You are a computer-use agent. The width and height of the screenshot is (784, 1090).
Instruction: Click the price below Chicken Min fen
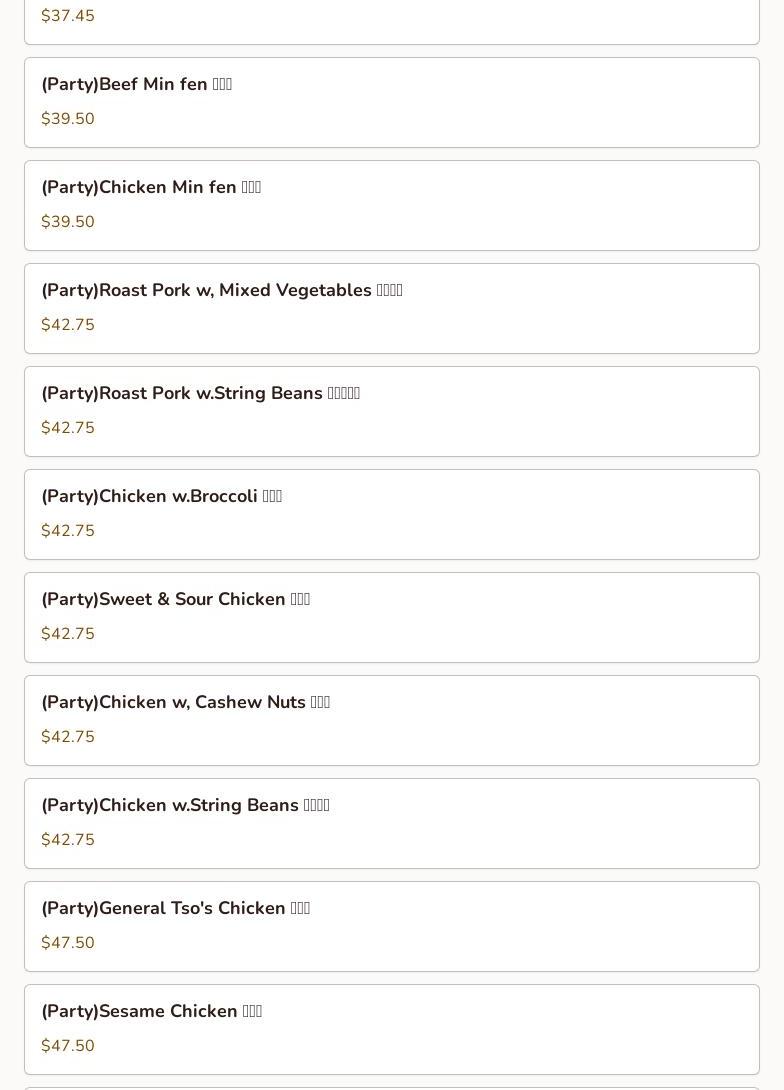[68, 222]
